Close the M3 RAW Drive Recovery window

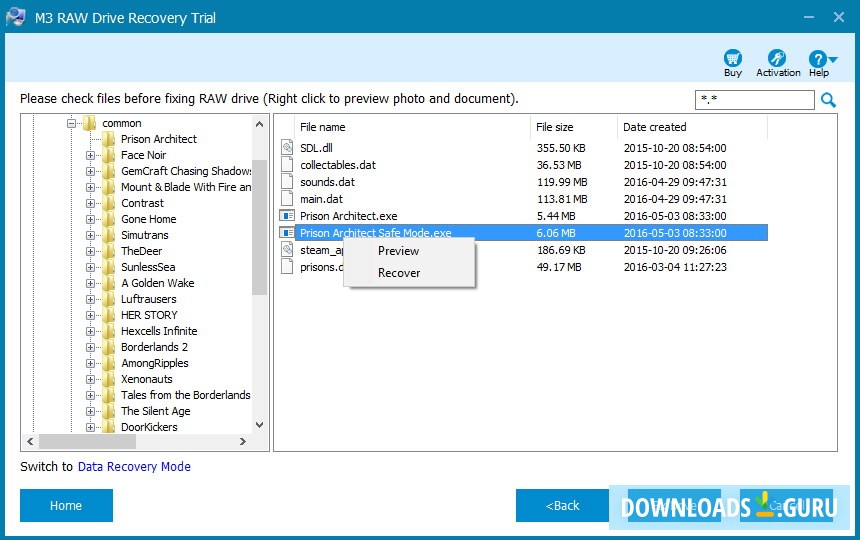tap(839, 17)
